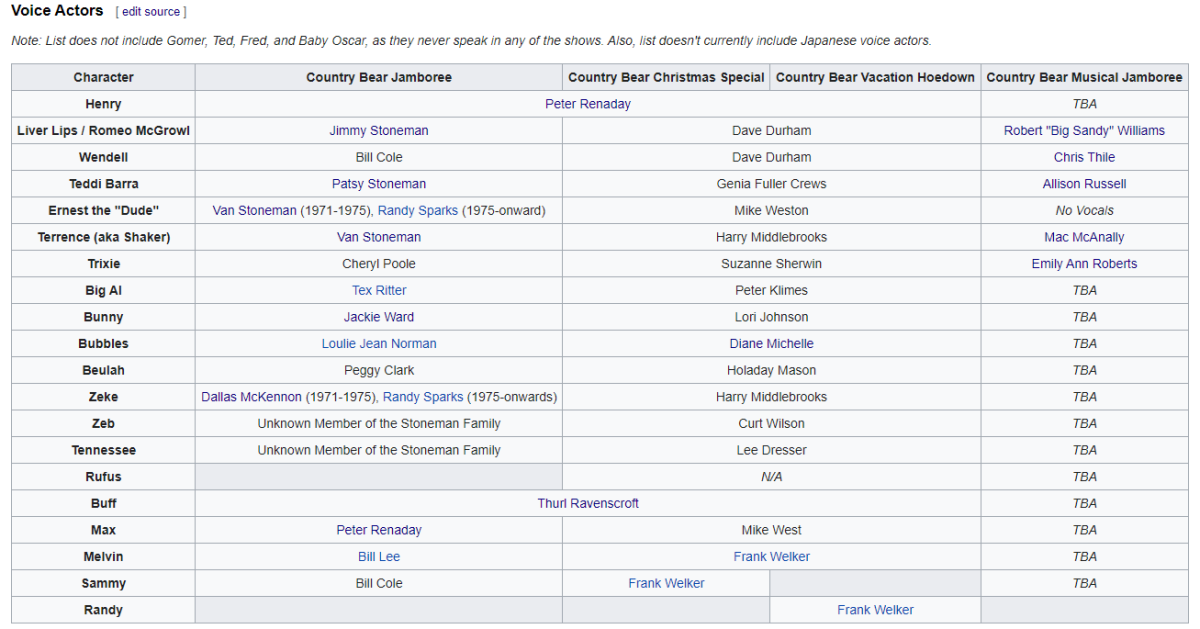Click the Curt Wilson cell
This screenshot has width=1200, height=629.
coord(771,423)
